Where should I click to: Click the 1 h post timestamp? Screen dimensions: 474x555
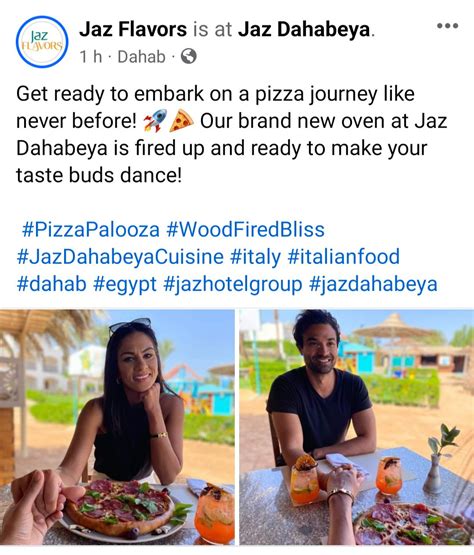click(91, 57)
